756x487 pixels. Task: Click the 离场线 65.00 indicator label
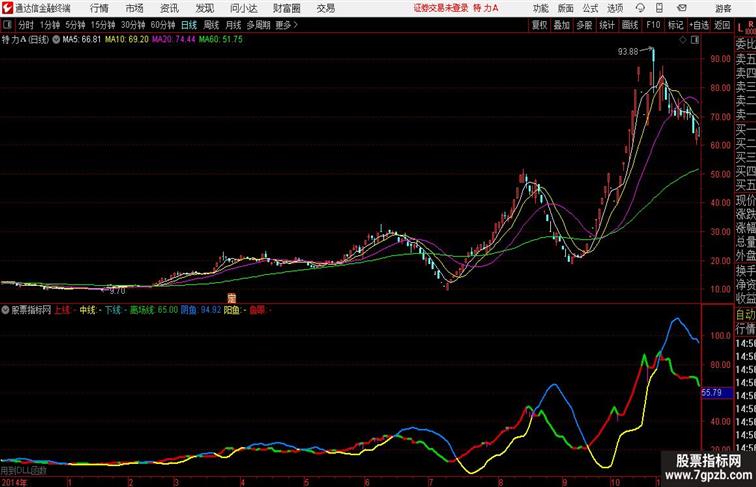pyautogui.click(x=154, y=310)
